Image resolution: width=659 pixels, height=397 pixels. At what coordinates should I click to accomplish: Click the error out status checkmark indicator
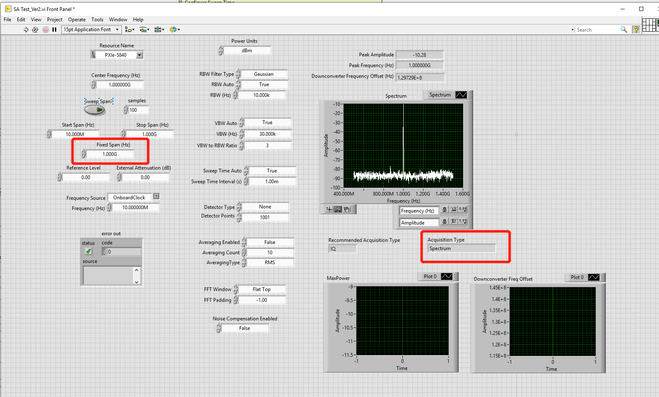tap(88, 251)
